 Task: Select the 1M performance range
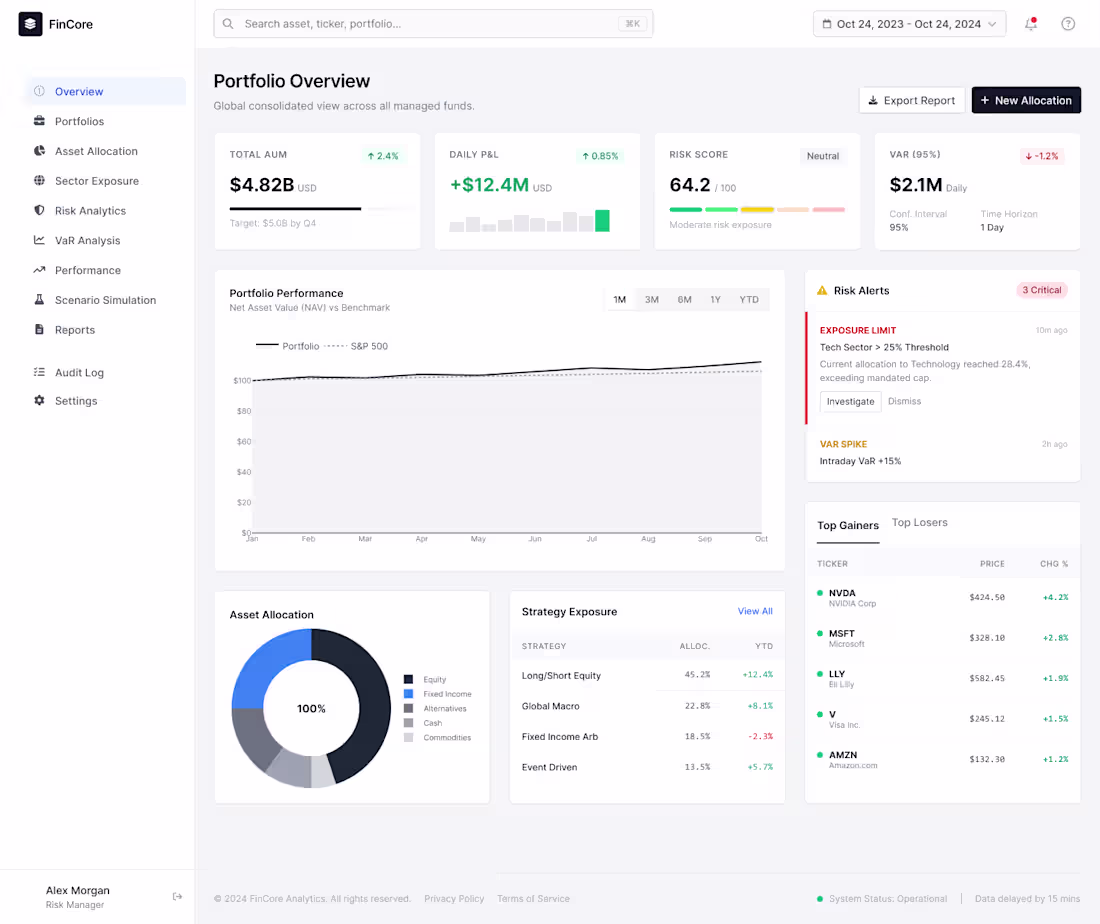620,298
